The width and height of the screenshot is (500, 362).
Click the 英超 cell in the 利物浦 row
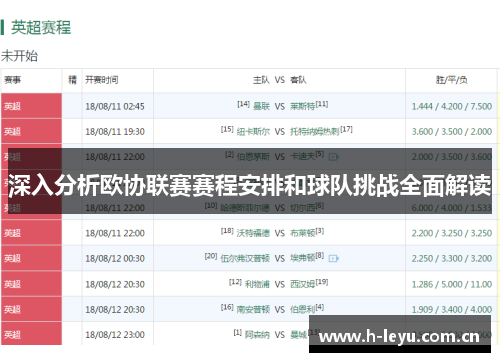pyautogui.click(x=31, y=284)
